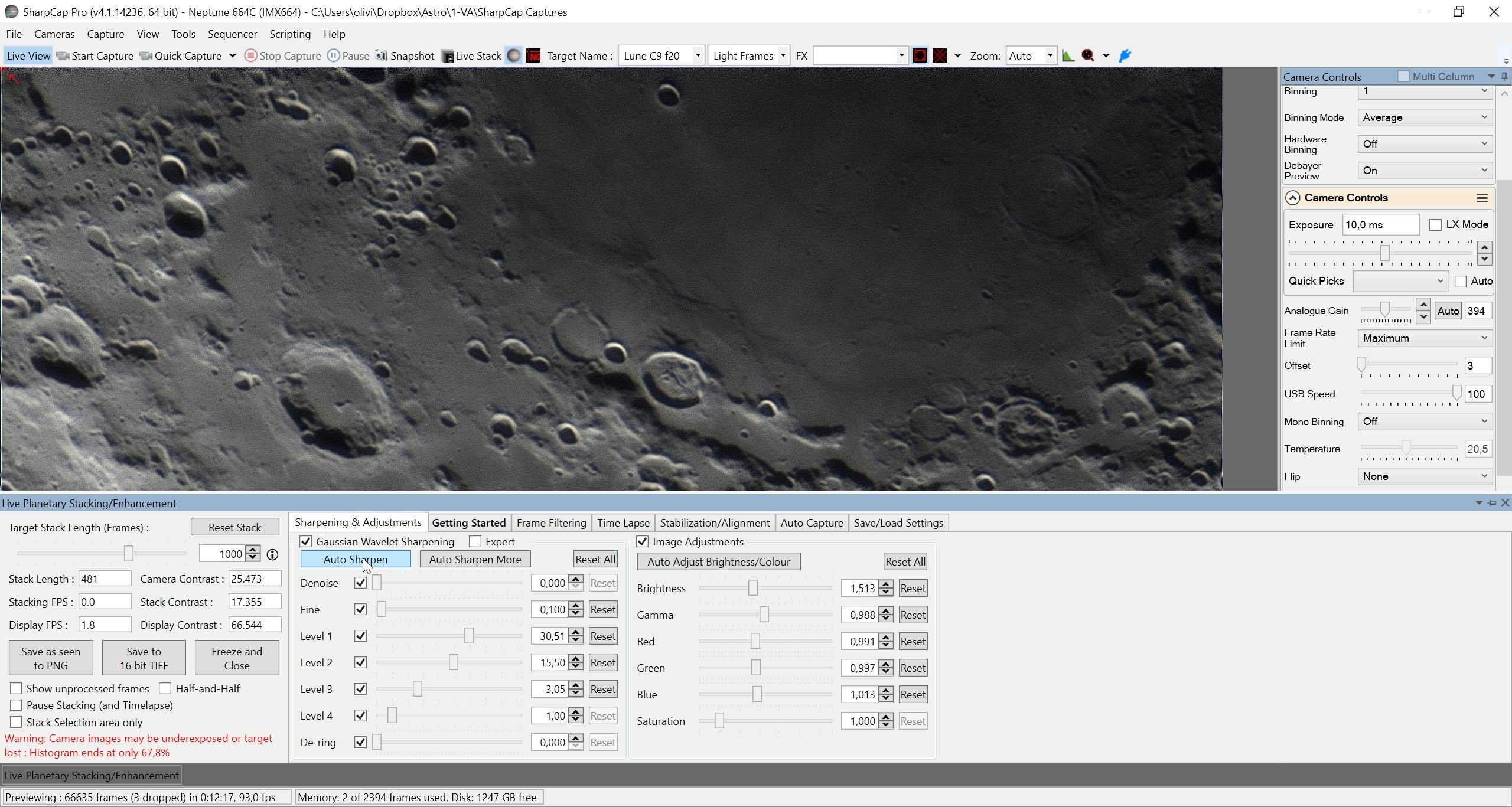Toggle the selection area tool icon
1512x807 pixels.
(x=920, y=55)
